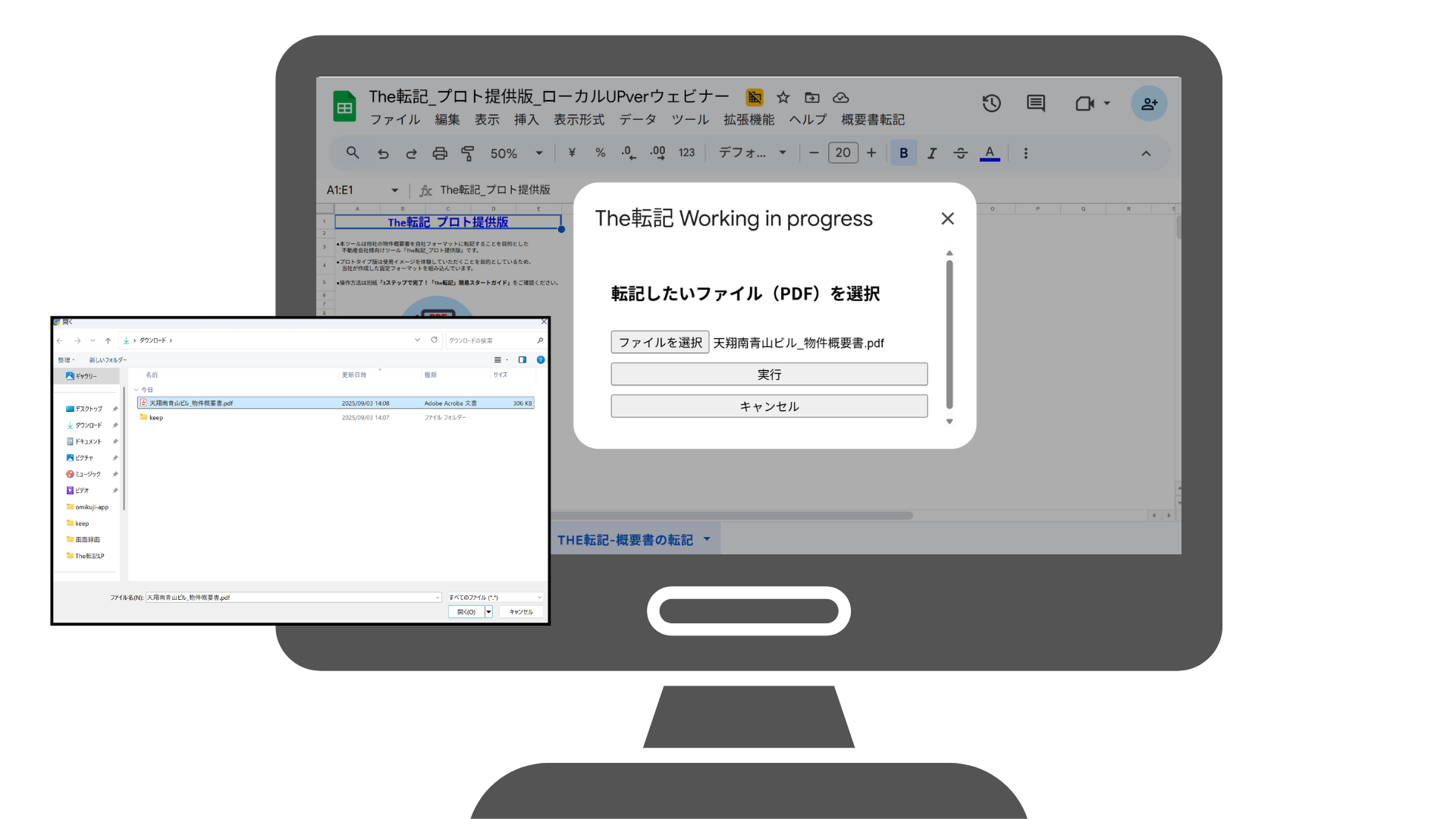The height and width of the screenshot is (819, 1456).
Task: Toggle strikethrough formatting
Action: (x=961, y=152)
